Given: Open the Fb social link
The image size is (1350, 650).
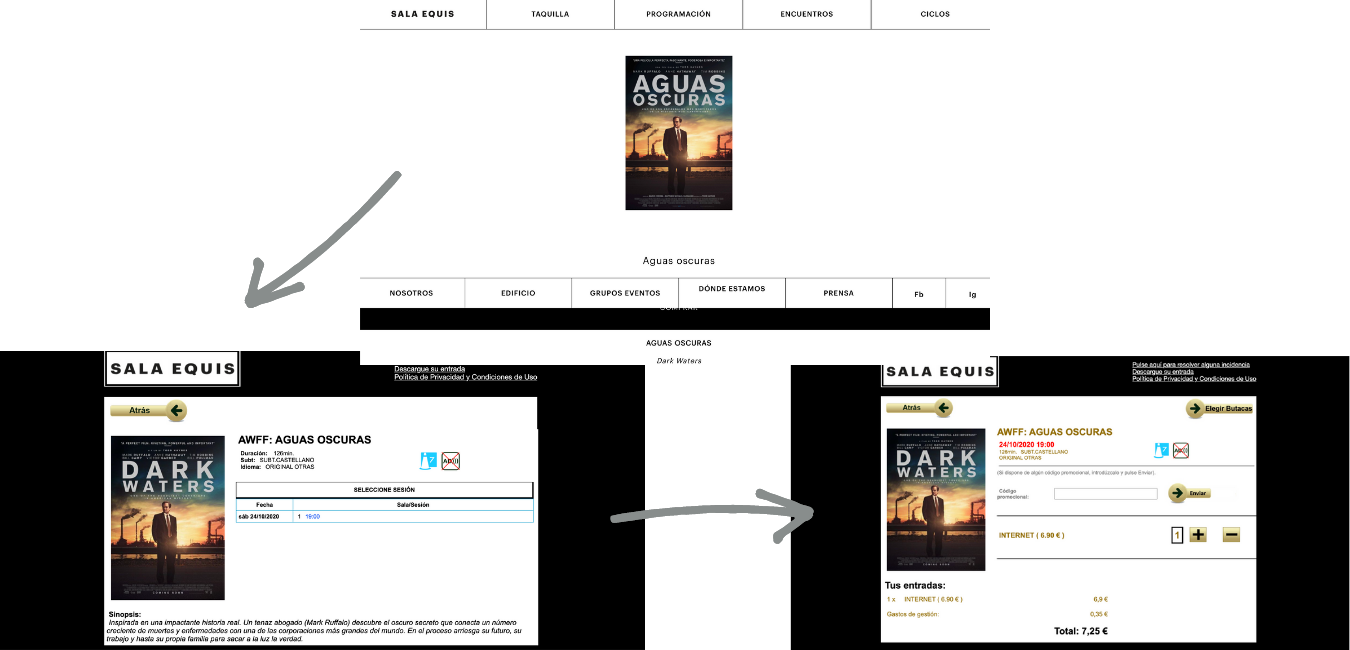Looking at the screenshot, I should click(x=919, y=294).
